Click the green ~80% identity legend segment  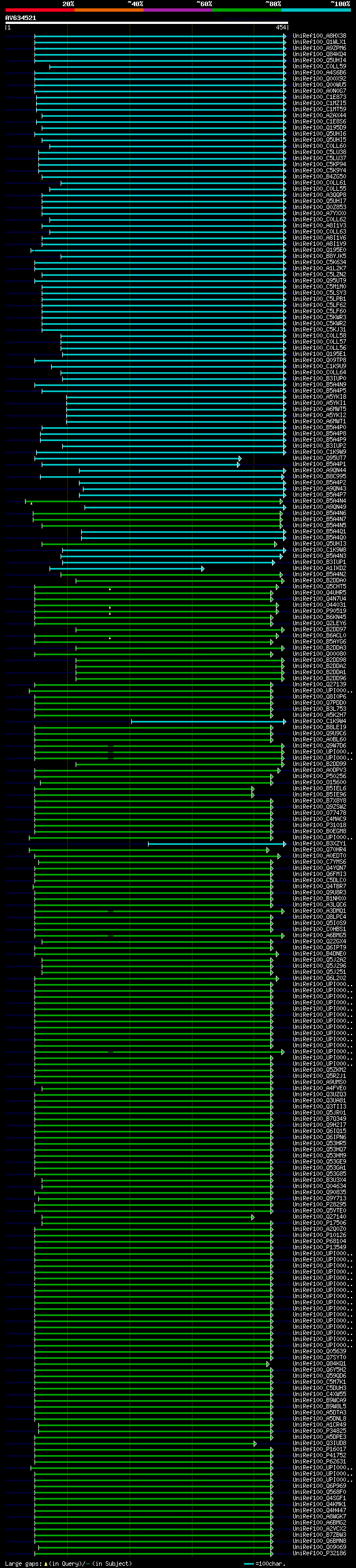tap(247, 10)
